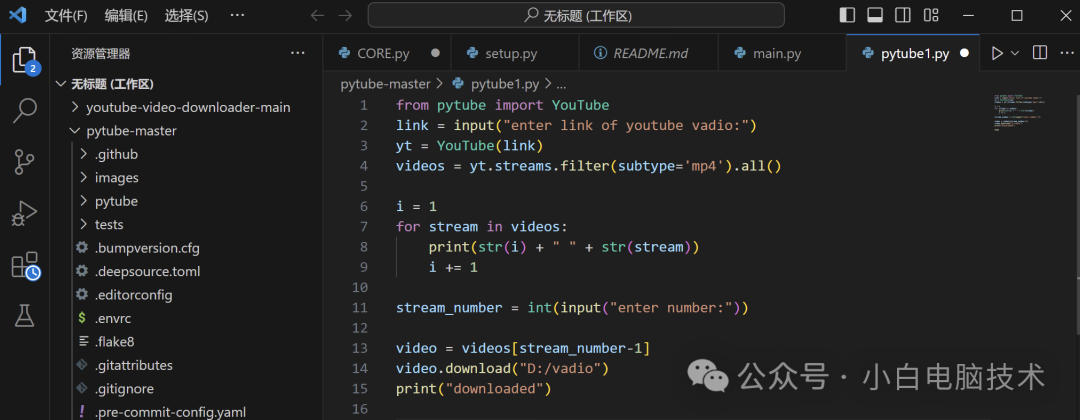Open the .gitignore file
1080x420 pixels.
(187, 388)
